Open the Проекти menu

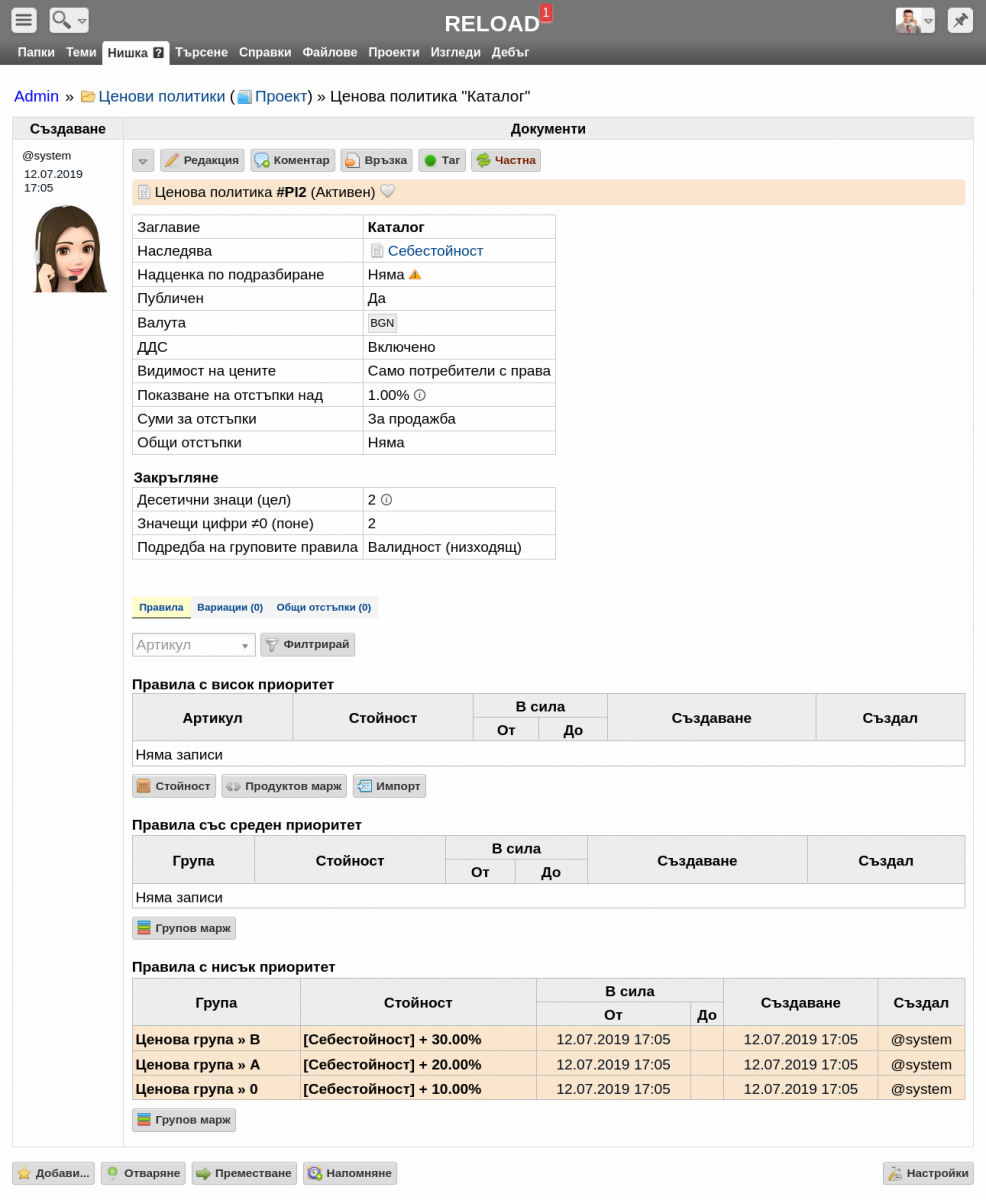tap(394, 53)
